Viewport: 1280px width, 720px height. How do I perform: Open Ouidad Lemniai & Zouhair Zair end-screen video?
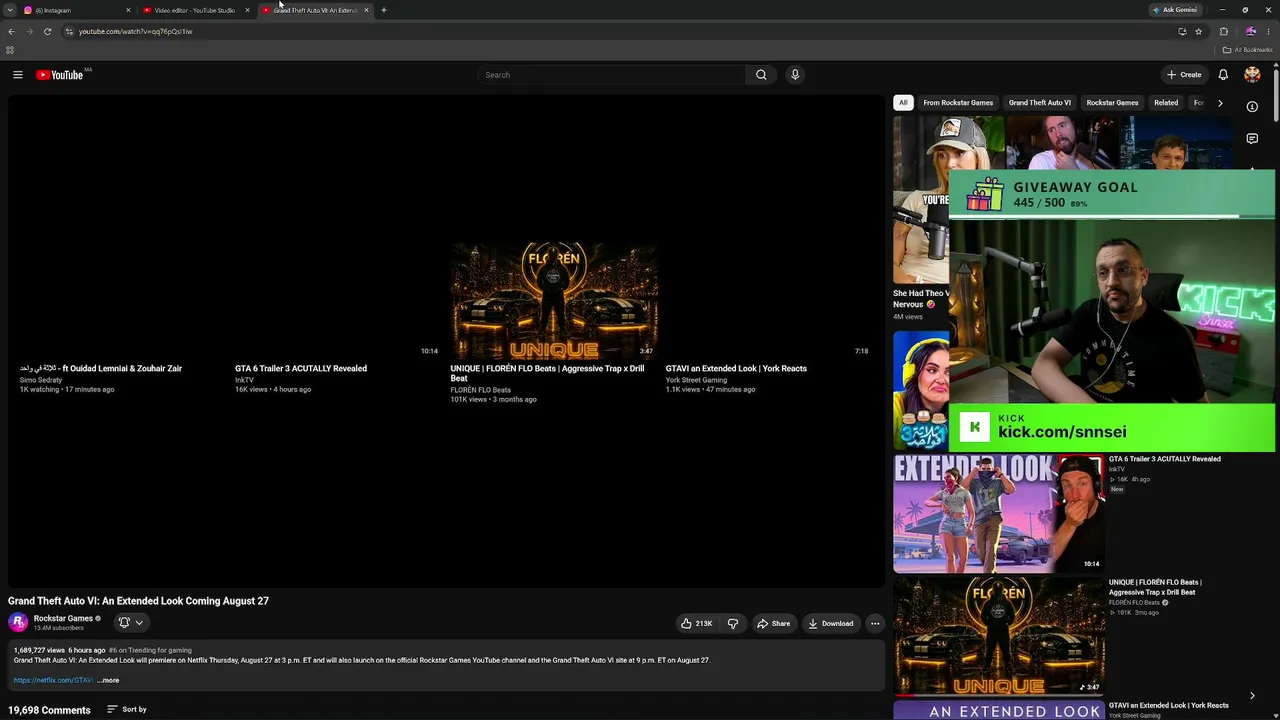pos(101,368)
